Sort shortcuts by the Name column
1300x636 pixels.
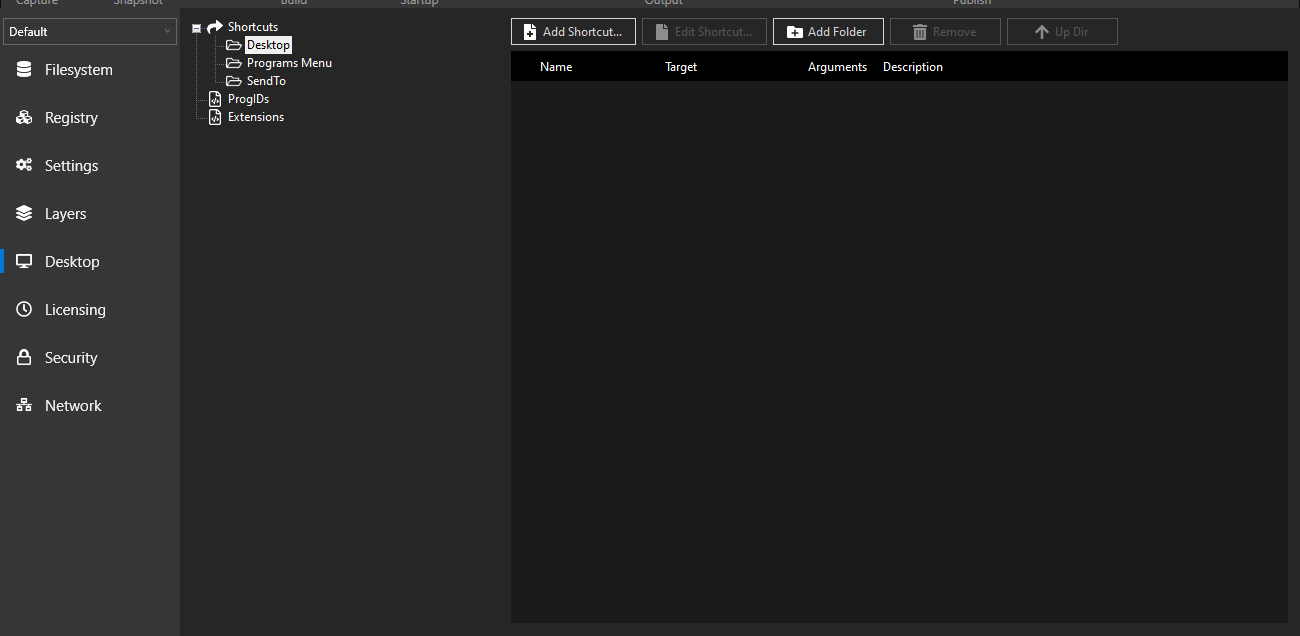(556, 66)
